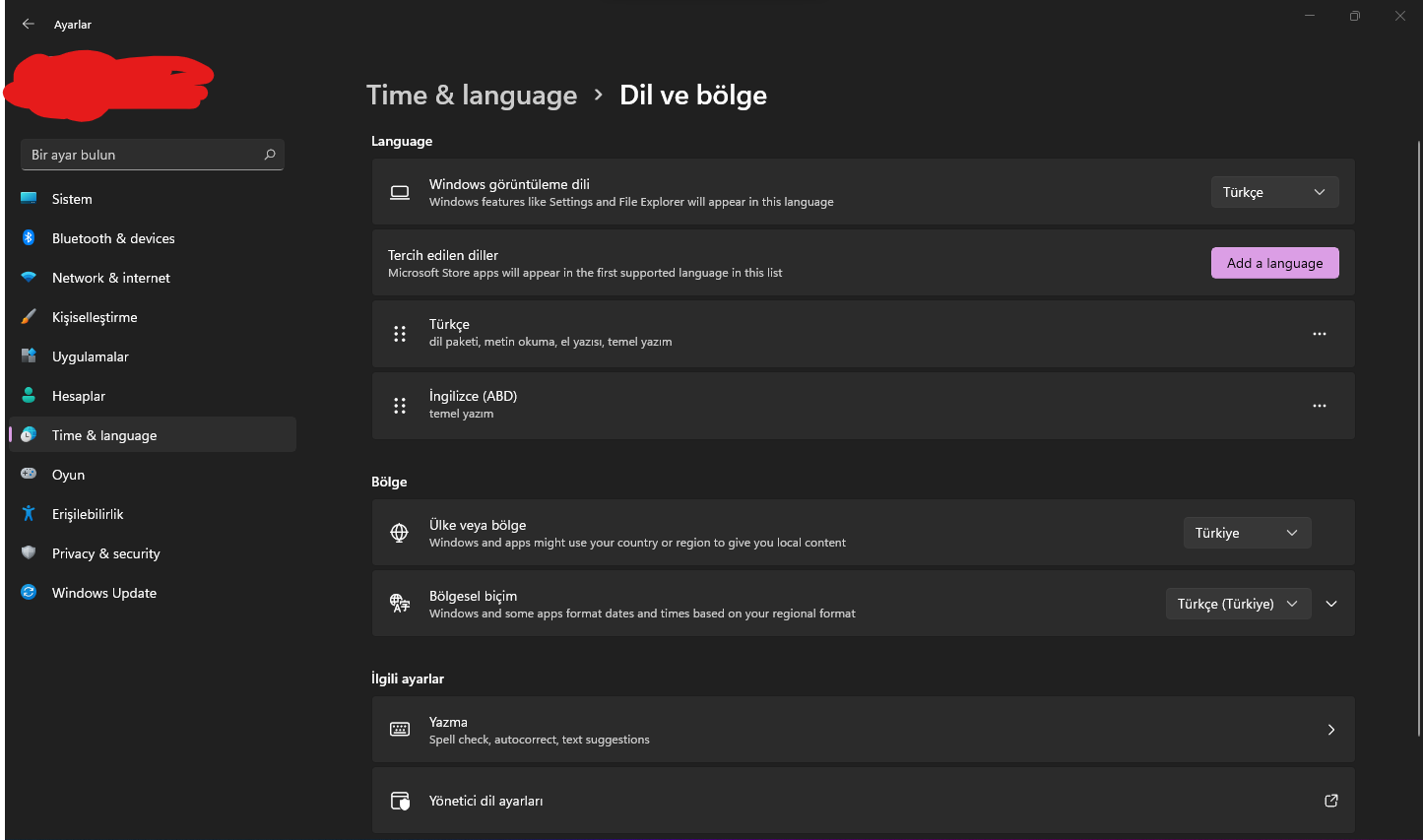Expand the Bölgesel biçim section chevron
The image size is (1423, 840).
pos(1331,604)
